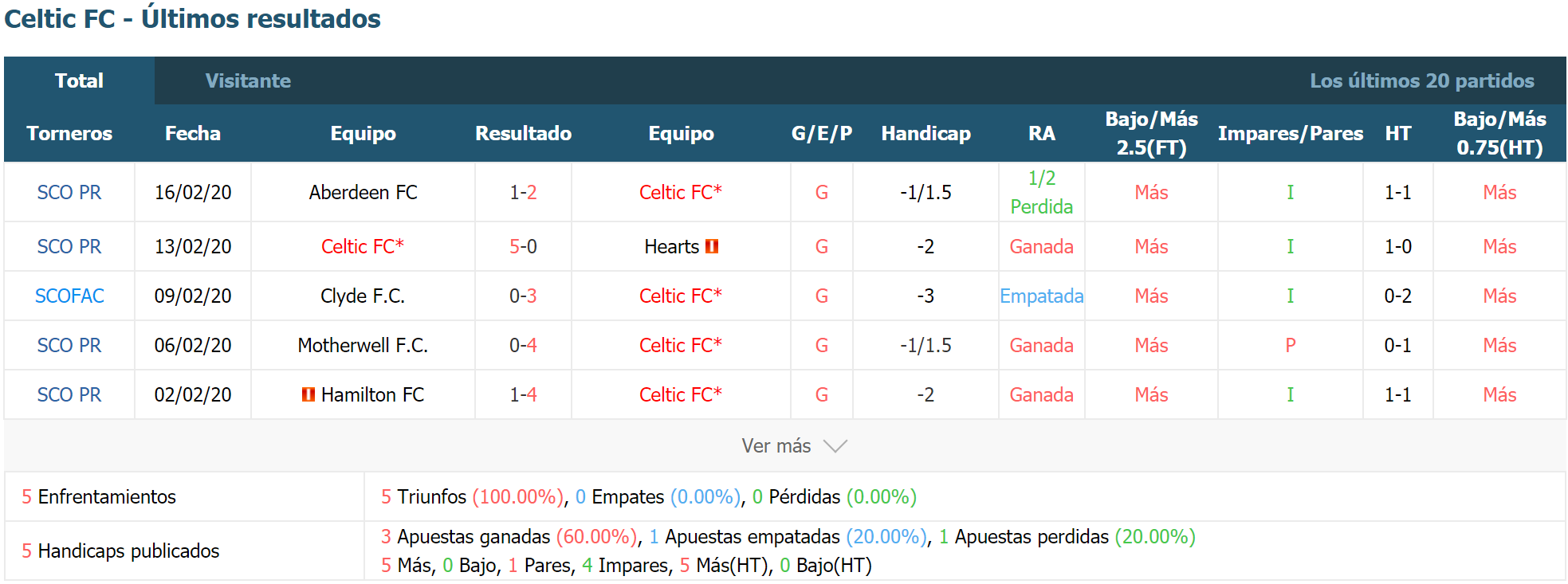1568x584 pixels.
Task: Click Clyde F.C. team name
Action: click(363, 296)
